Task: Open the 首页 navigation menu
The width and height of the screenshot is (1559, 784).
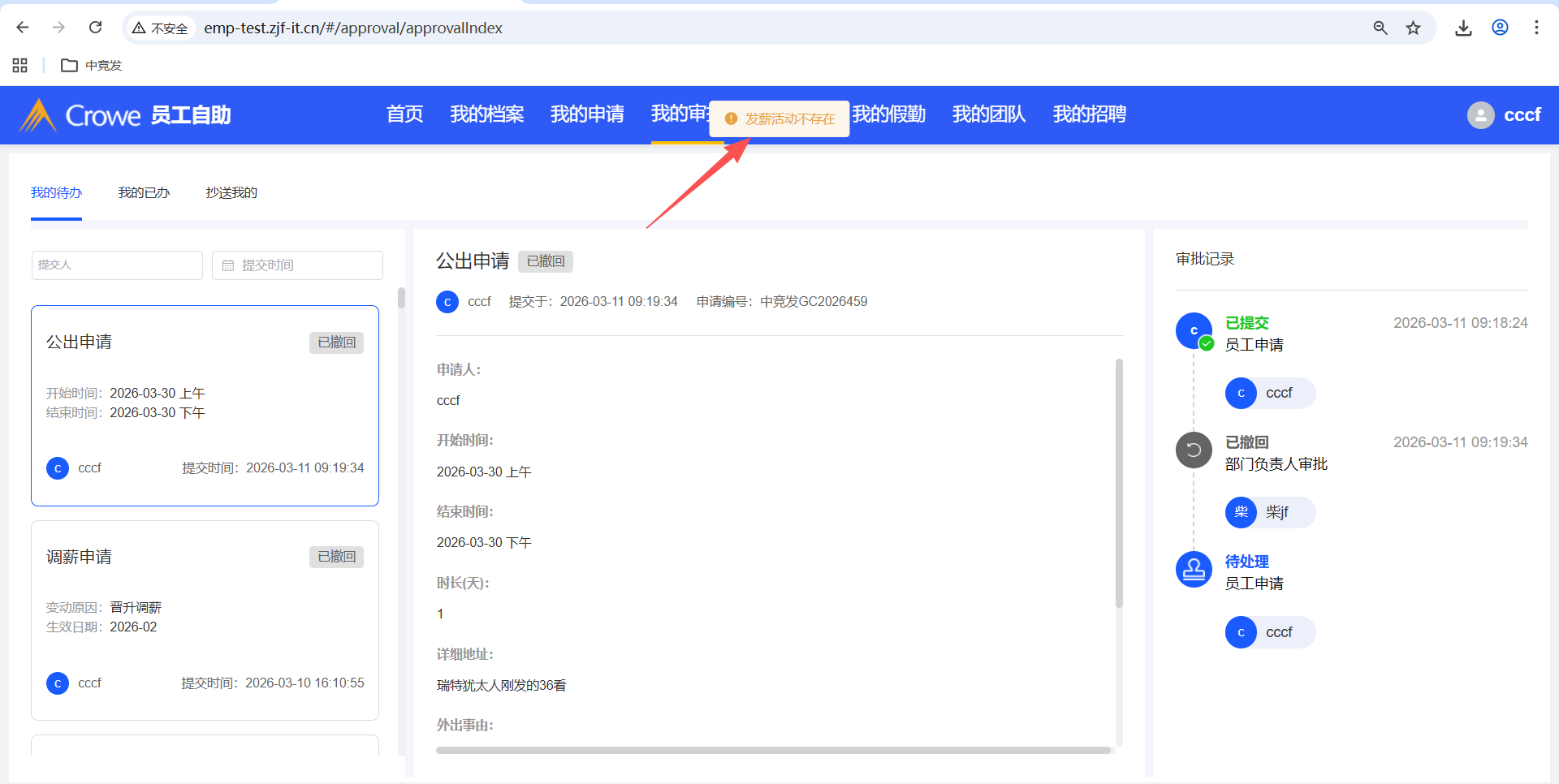Action: 405,114
